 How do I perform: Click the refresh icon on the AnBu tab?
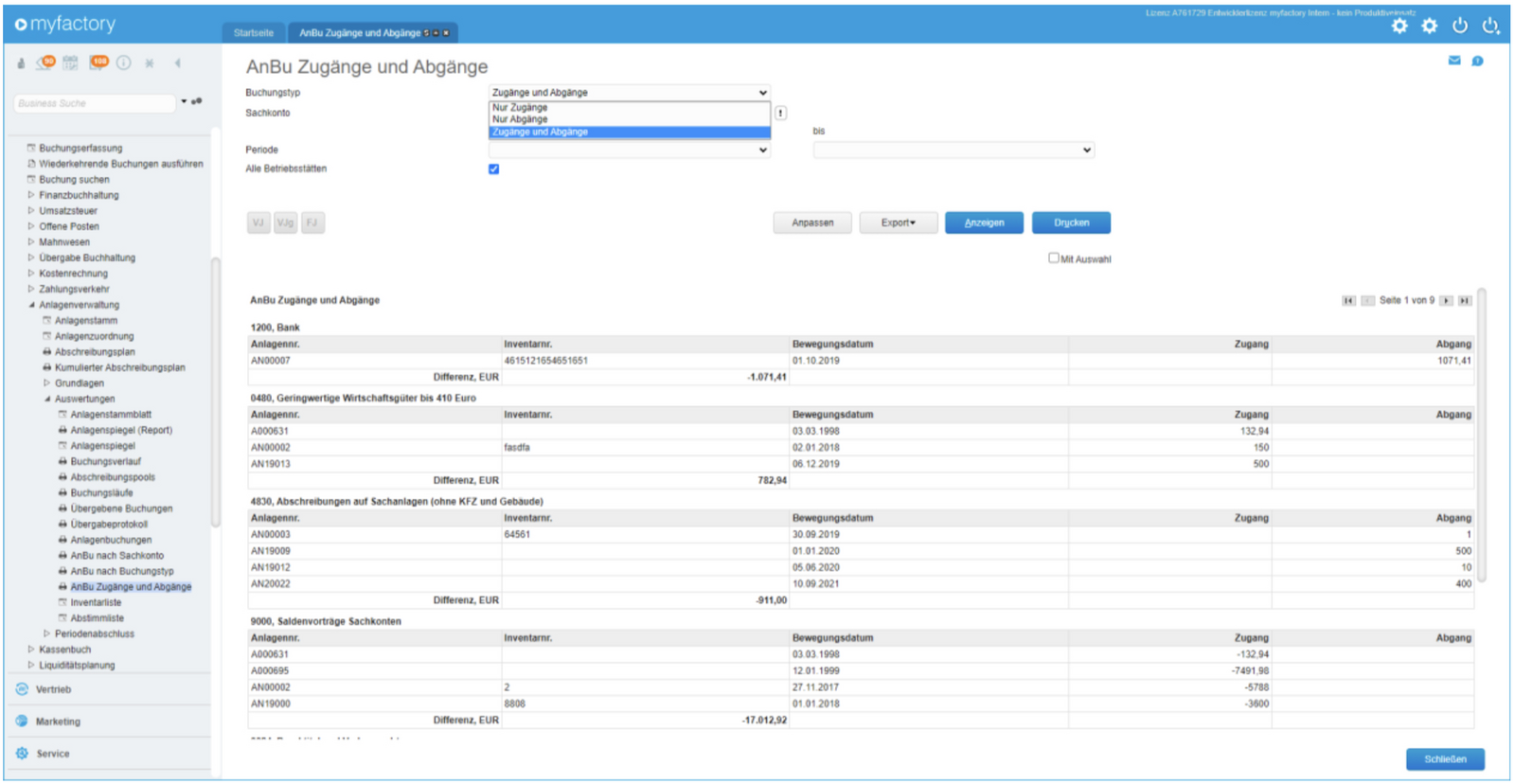coord(426,33)
